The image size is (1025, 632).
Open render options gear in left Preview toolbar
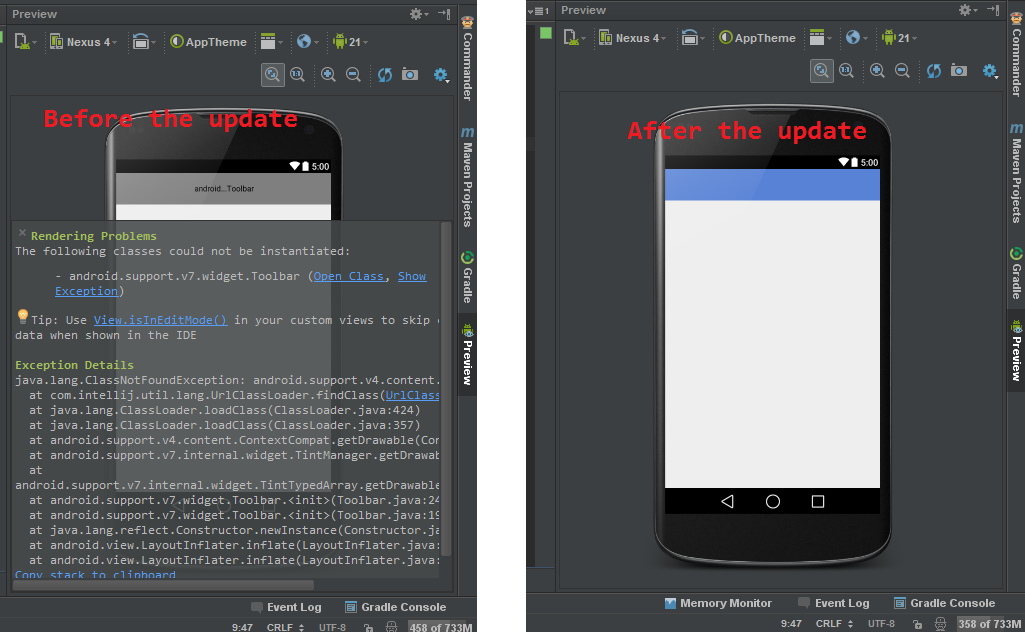click(441, 75)
